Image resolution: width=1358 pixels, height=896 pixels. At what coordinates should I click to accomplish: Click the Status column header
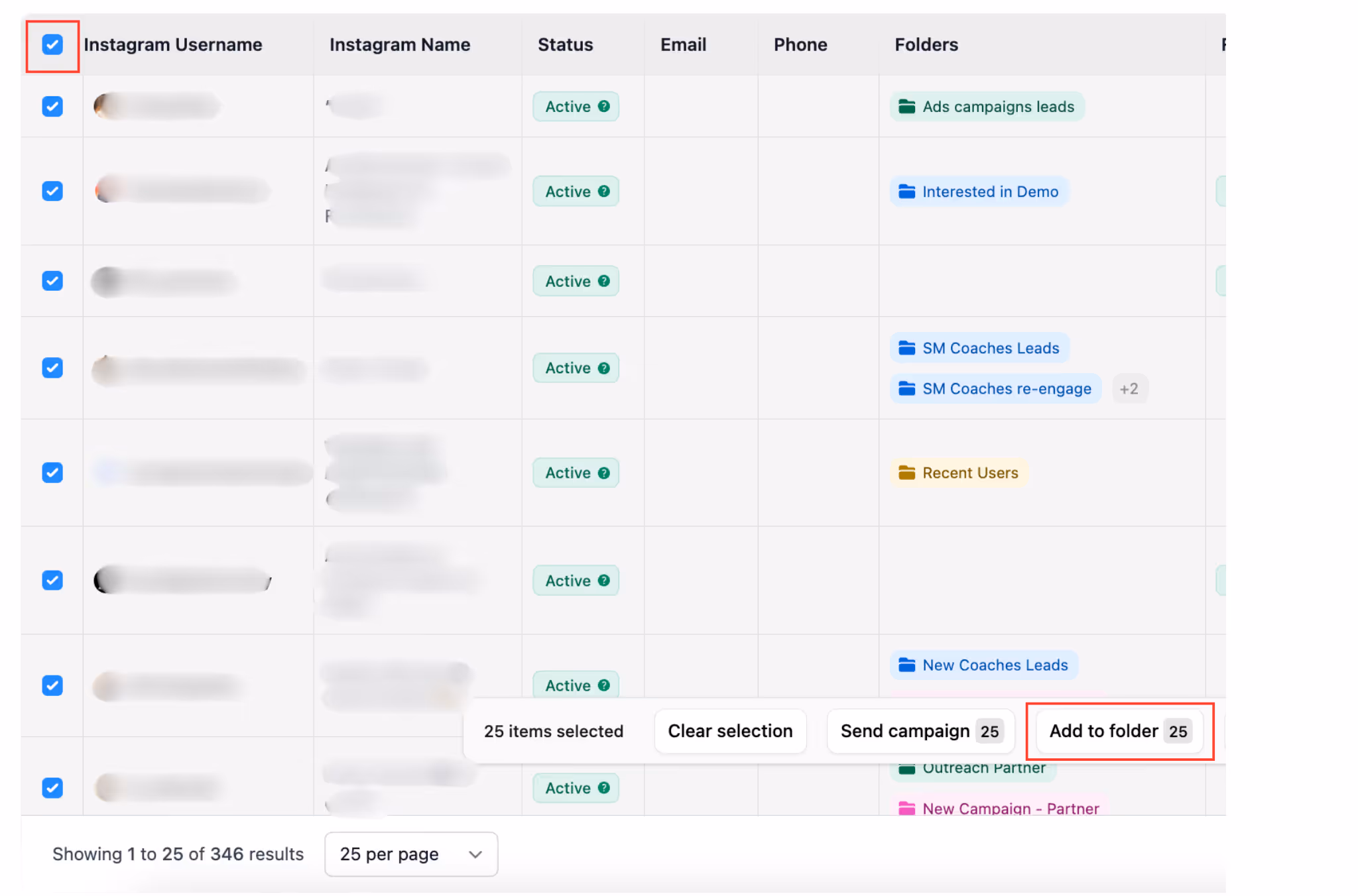pos(565,45)
